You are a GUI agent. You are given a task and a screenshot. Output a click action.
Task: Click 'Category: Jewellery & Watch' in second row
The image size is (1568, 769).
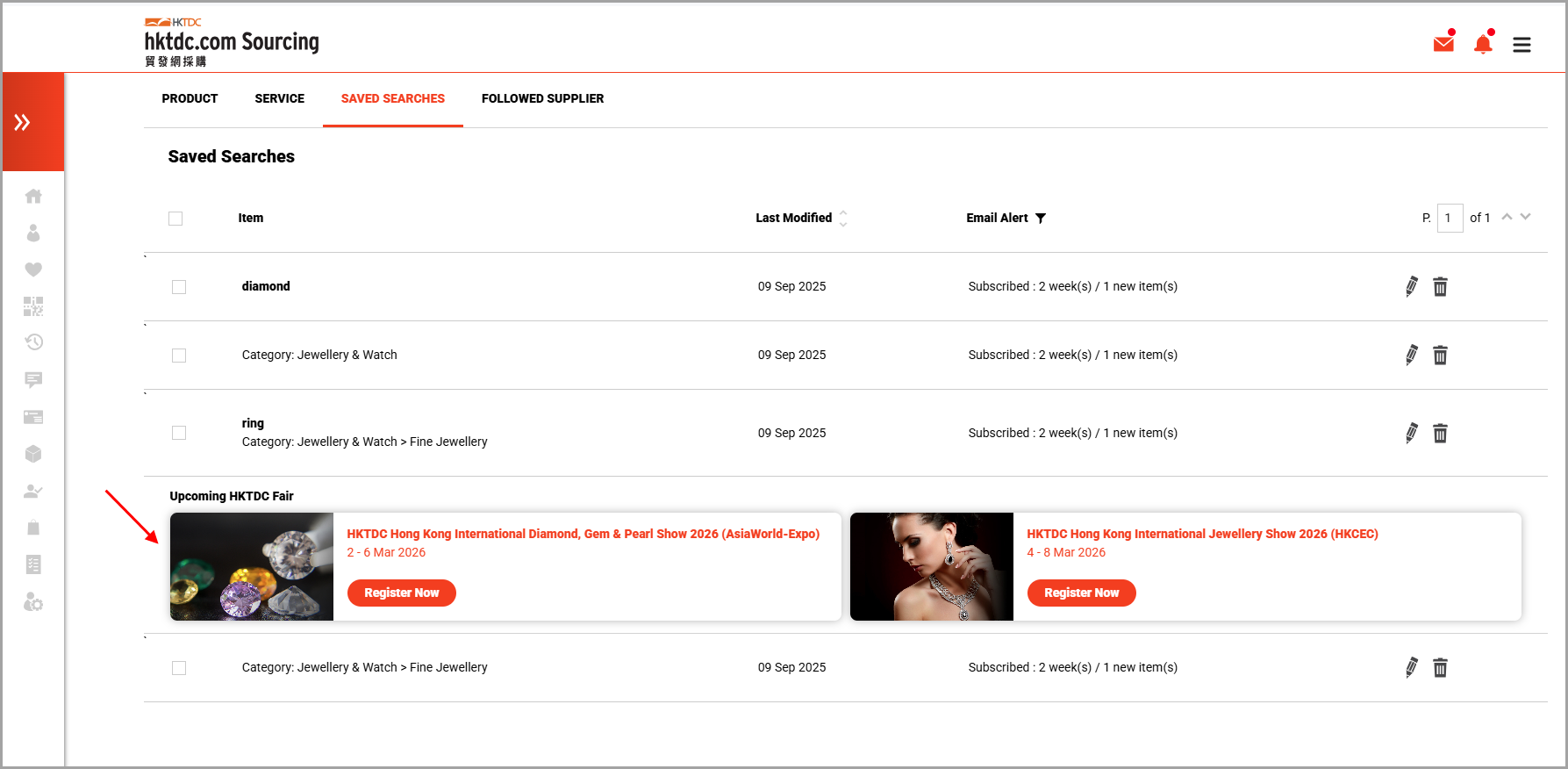point(319,355)
